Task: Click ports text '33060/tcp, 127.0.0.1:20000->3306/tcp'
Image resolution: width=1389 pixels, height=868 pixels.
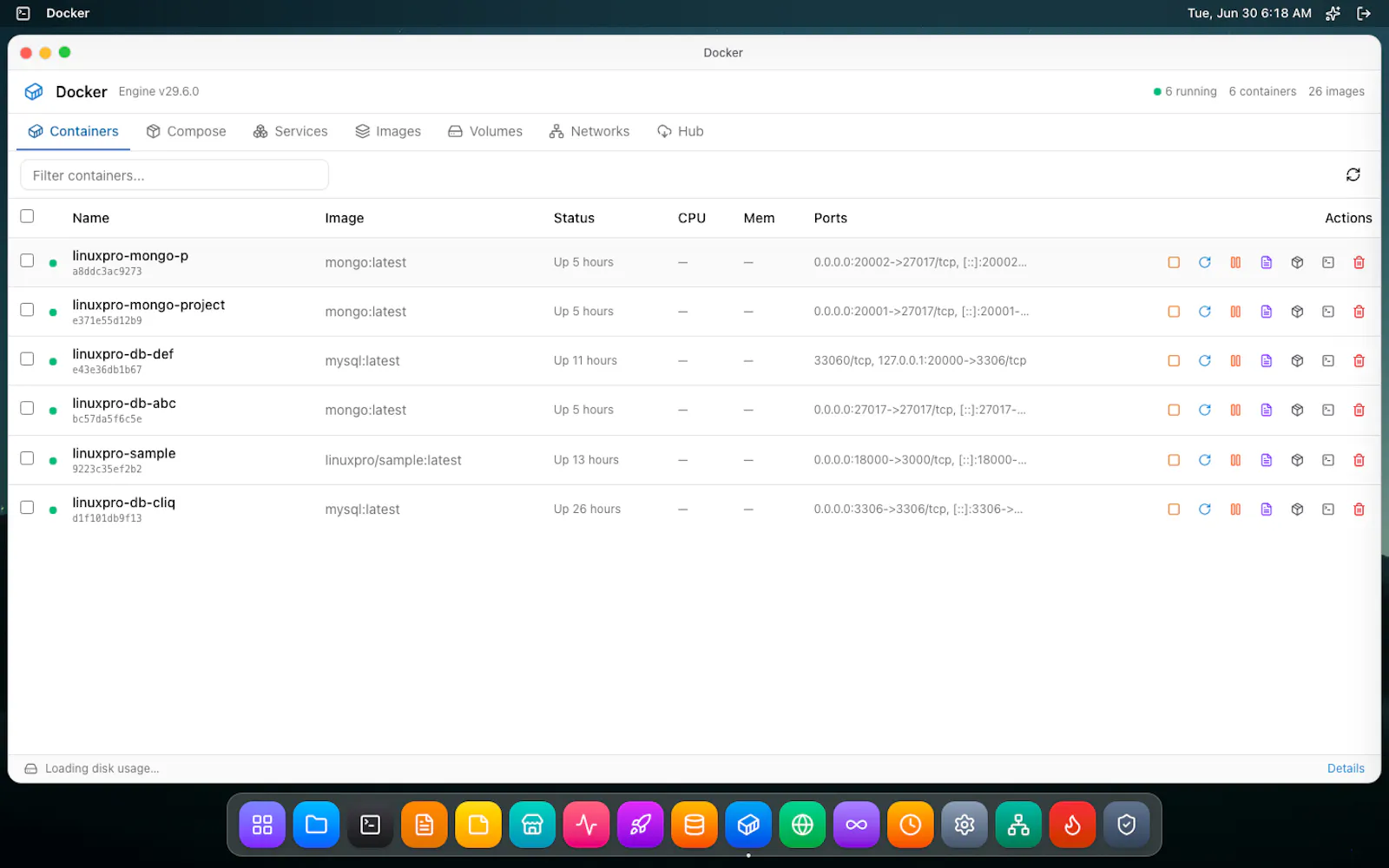Action: pos(920,360)
